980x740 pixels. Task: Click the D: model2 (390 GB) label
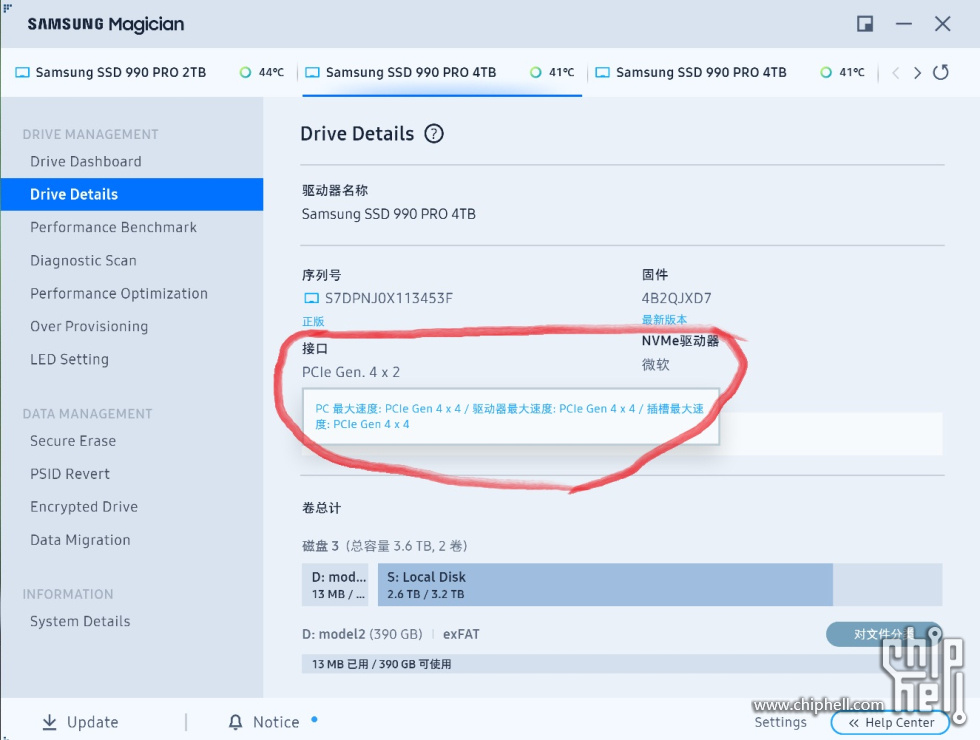[x=362, y=634]
